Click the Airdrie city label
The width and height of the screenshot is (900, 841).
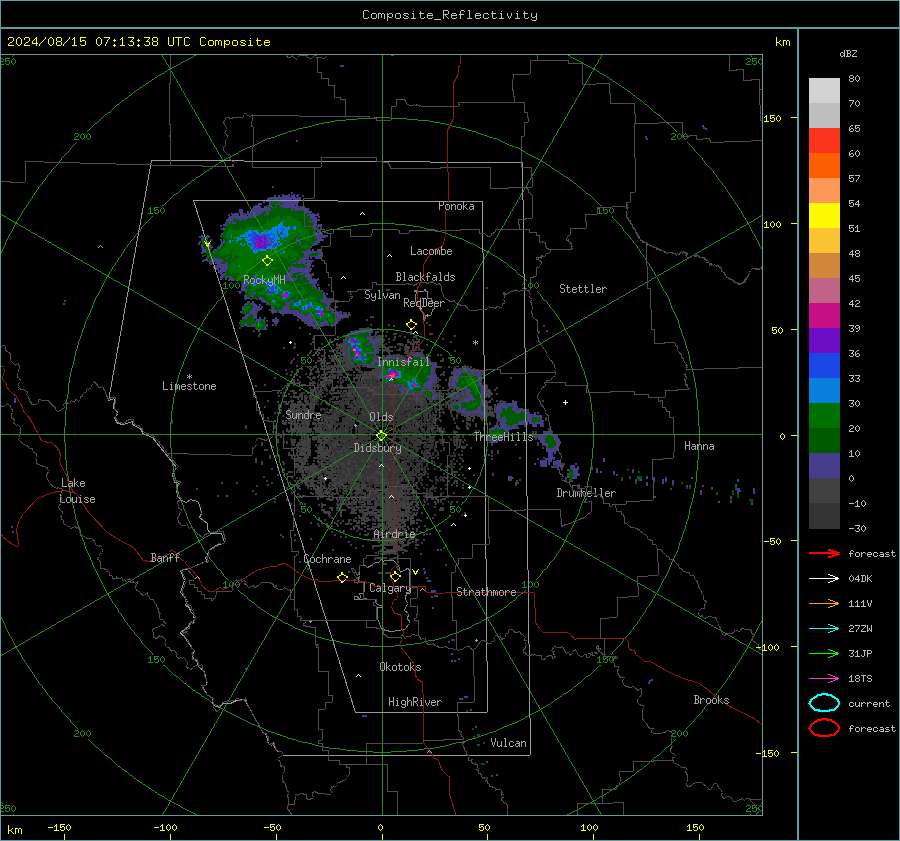(x=394, y=534)
